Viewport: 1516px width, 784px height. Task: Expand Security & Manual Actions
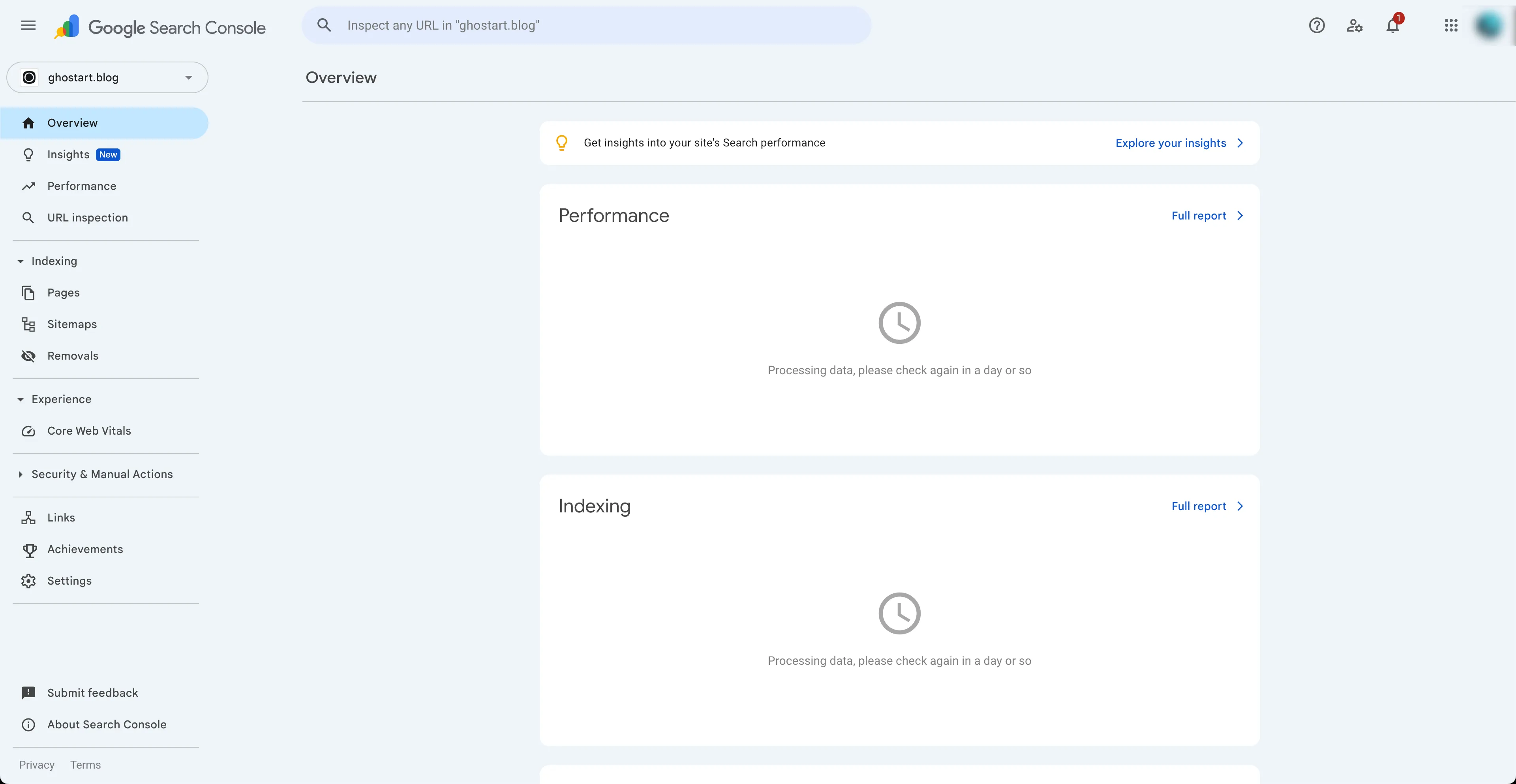21,475
